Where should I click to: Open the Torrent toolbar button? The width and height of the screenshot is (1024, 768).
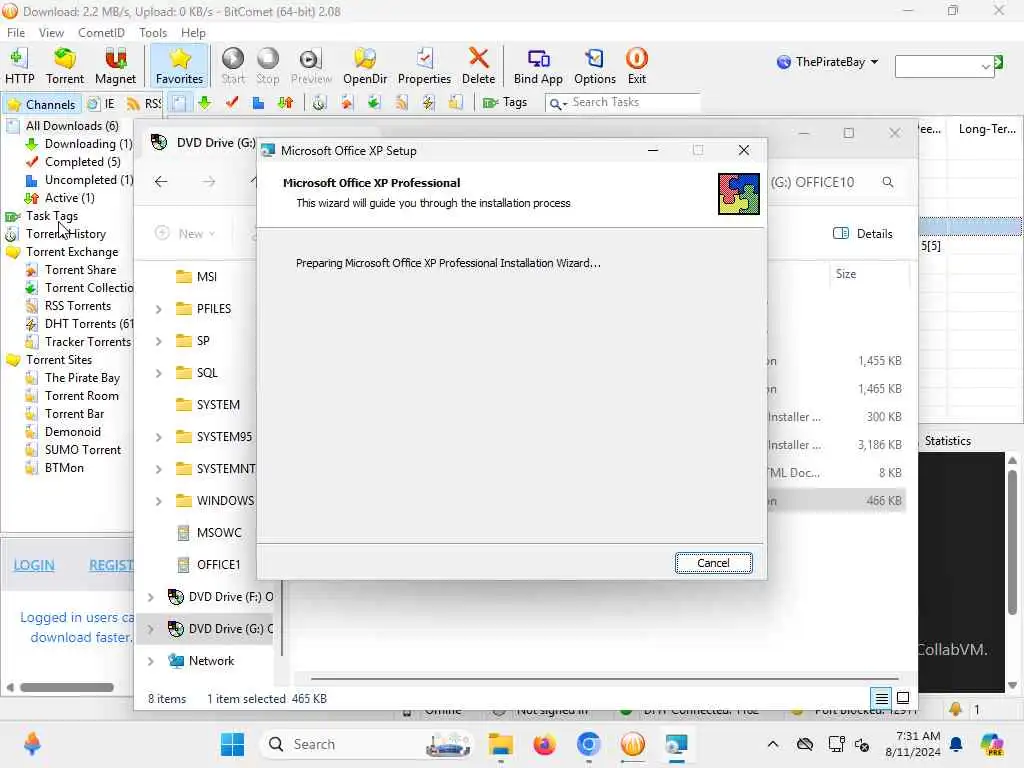tap(65, 66)
